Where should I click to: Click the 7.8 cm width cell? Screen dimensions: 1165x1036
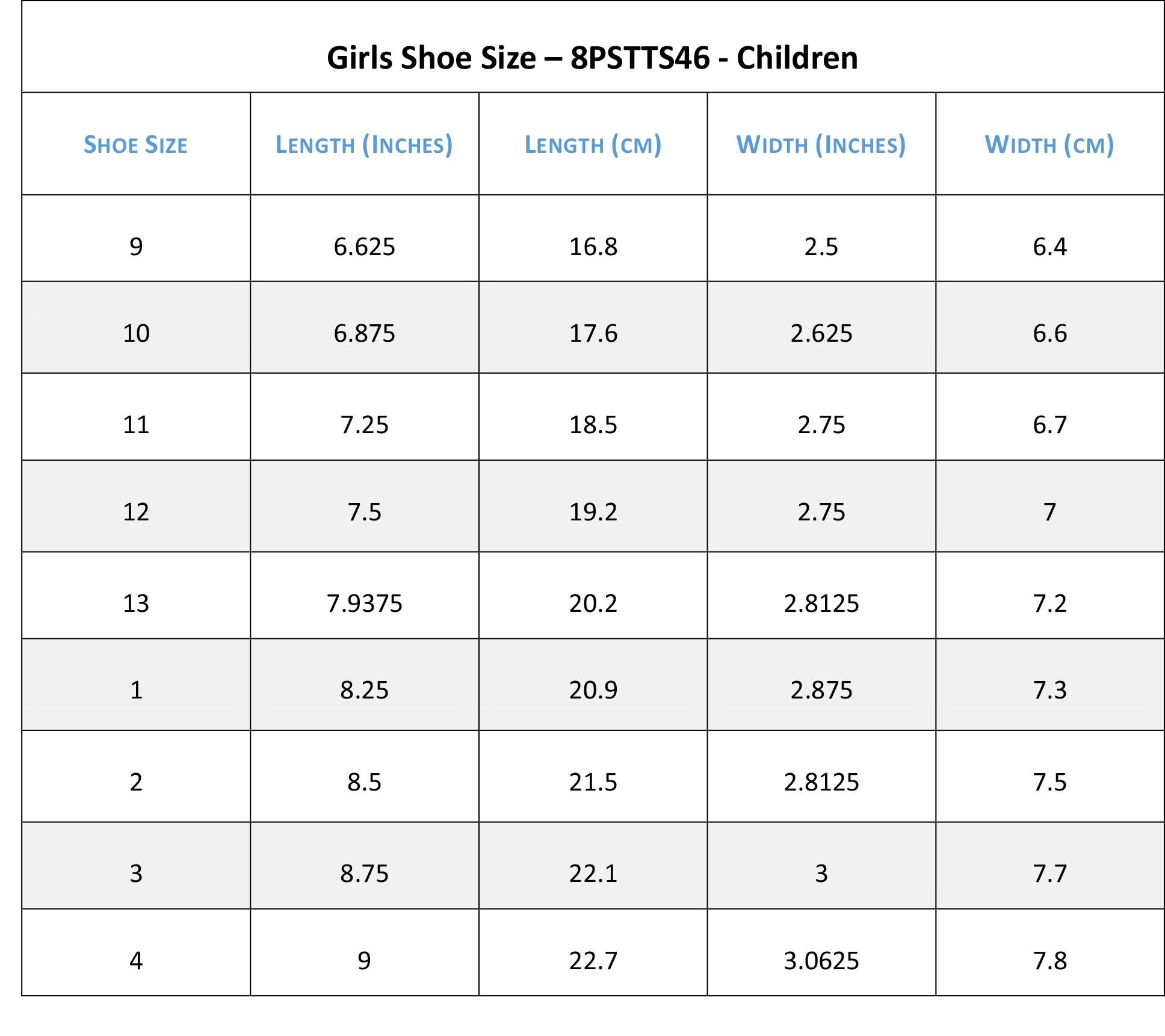(x=1049, y=961)
